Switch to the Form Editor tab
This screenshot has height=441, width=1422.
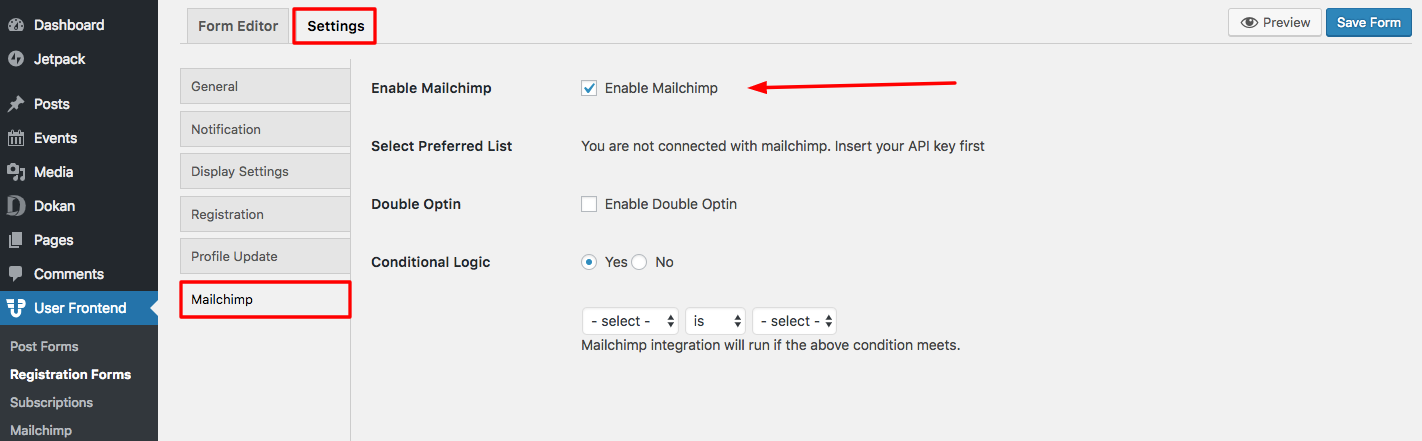(238, 26)
